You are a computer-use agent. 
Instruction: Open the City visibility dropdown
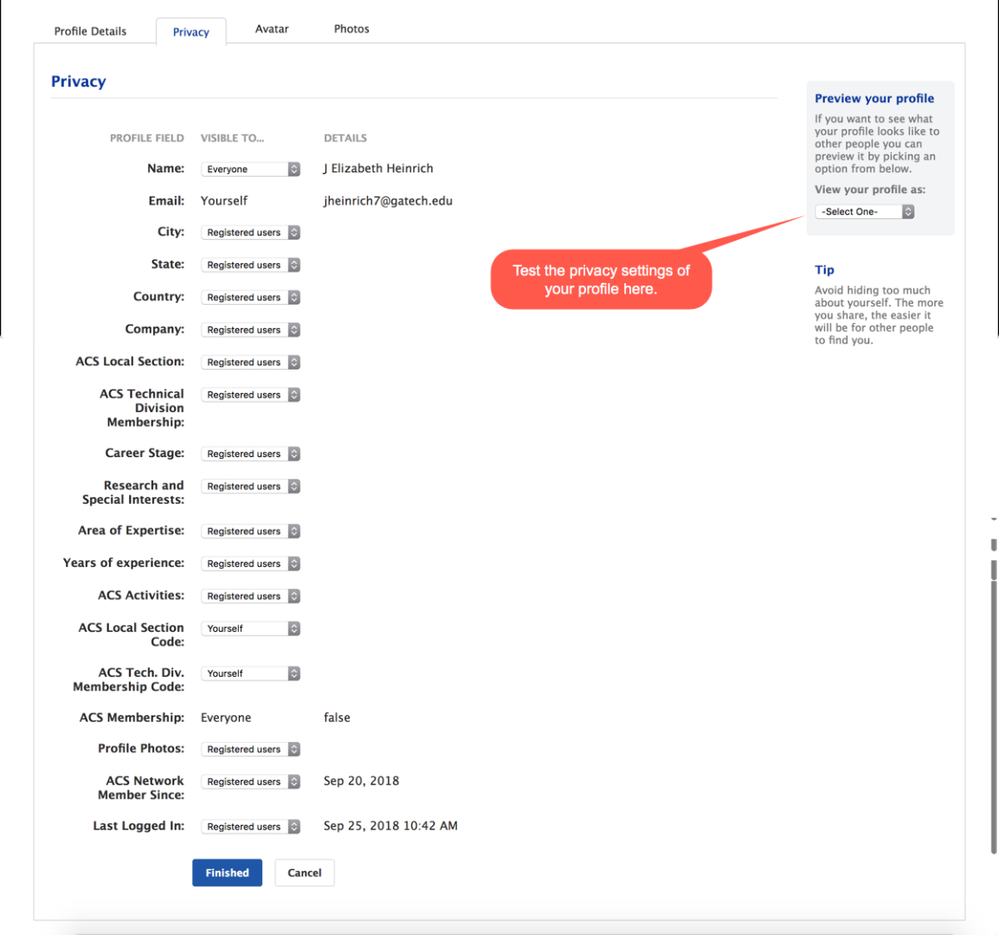pos(250,233)
